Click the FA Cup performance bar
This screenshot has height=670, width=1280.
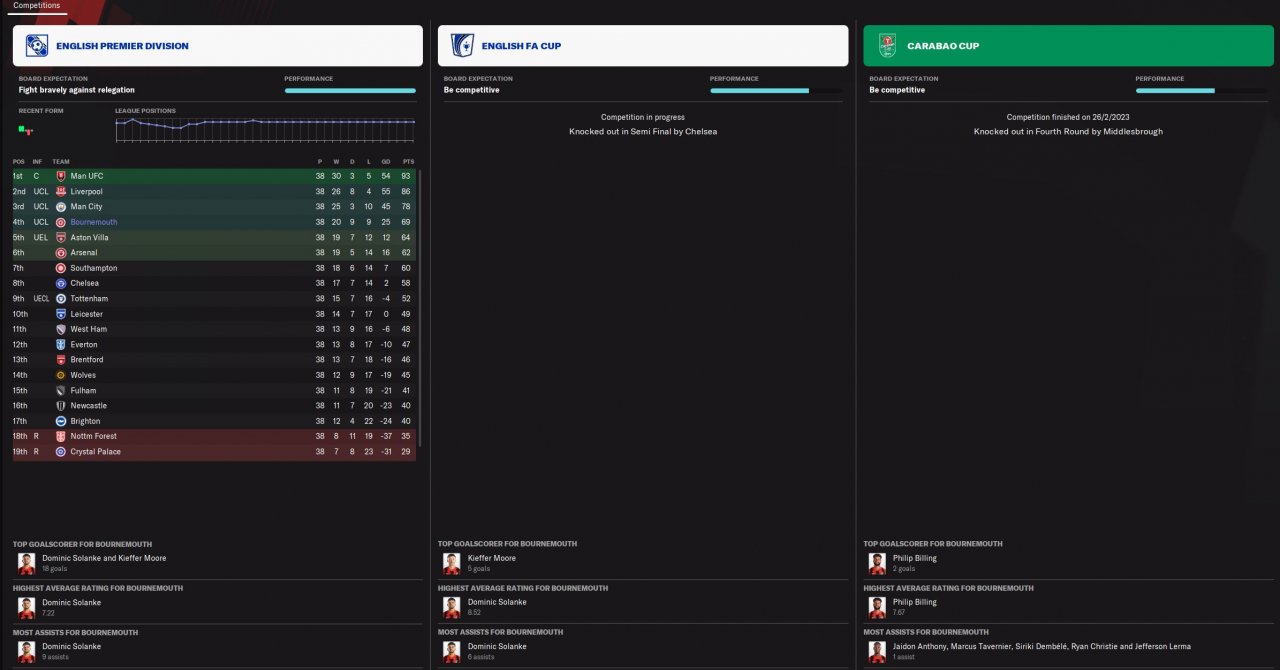click(776, 91)
